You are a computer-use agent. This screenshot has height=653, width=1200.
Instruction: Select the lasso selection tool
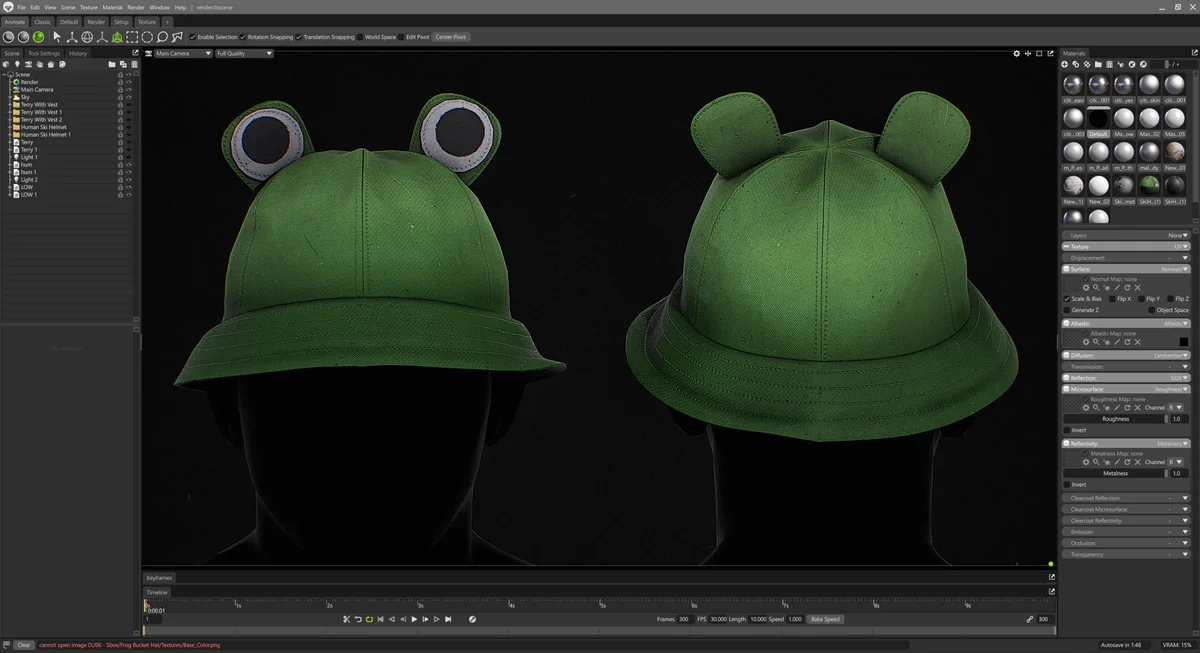162,37
